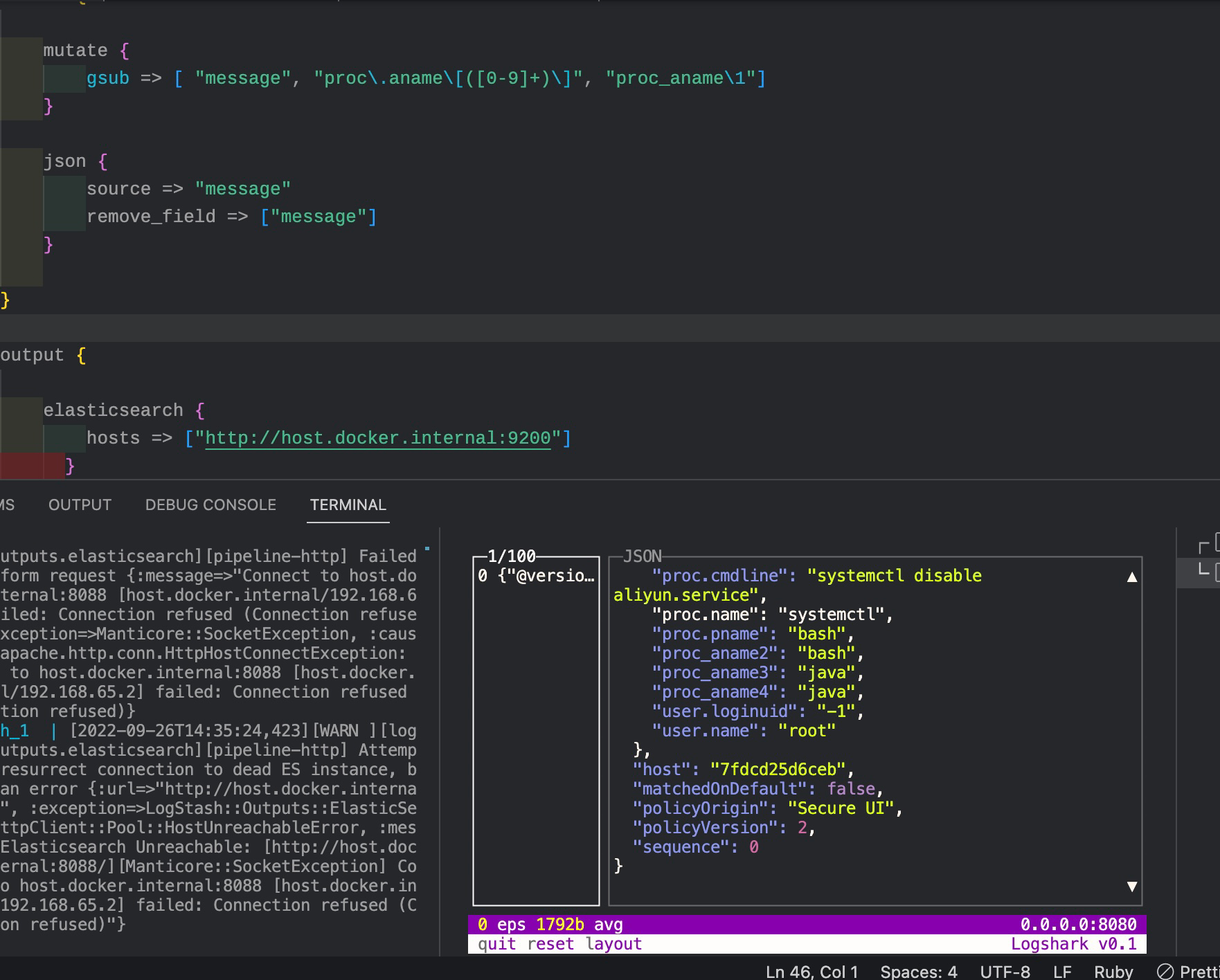Open the host.docker.internal:9200 link
Screen dimensions: 1220x980
tap(378, 437)
